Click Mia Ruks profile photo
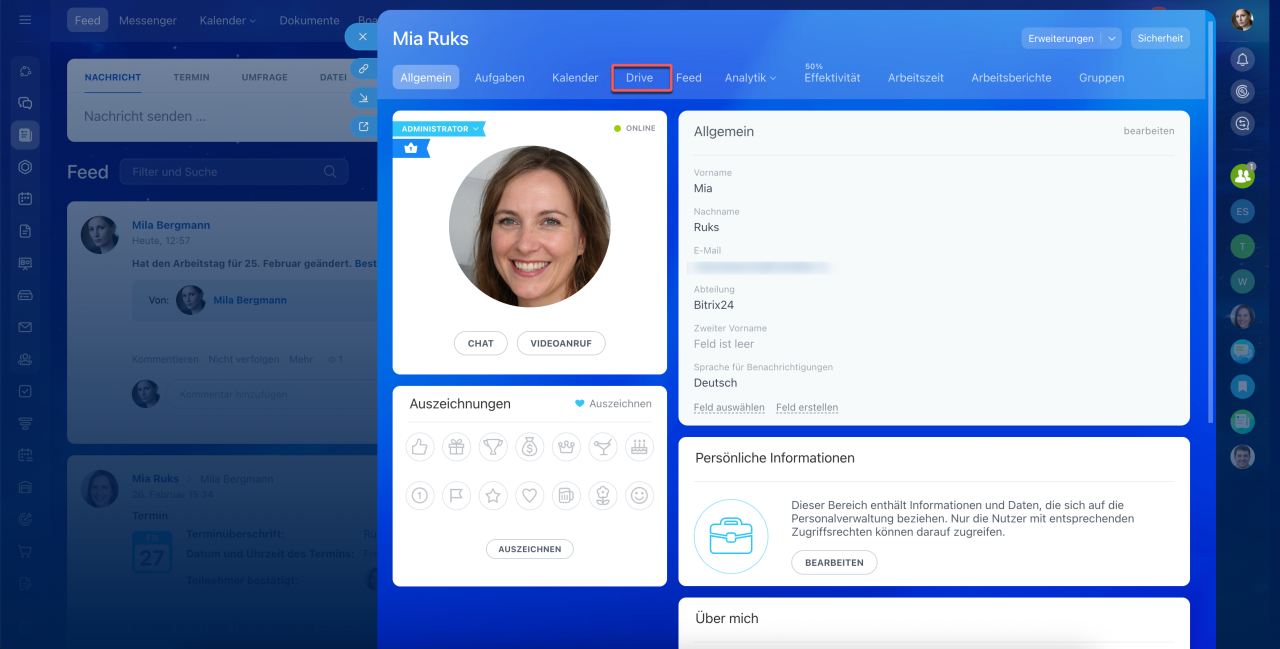The image size is (1280, 649). [x=530, y=226]
